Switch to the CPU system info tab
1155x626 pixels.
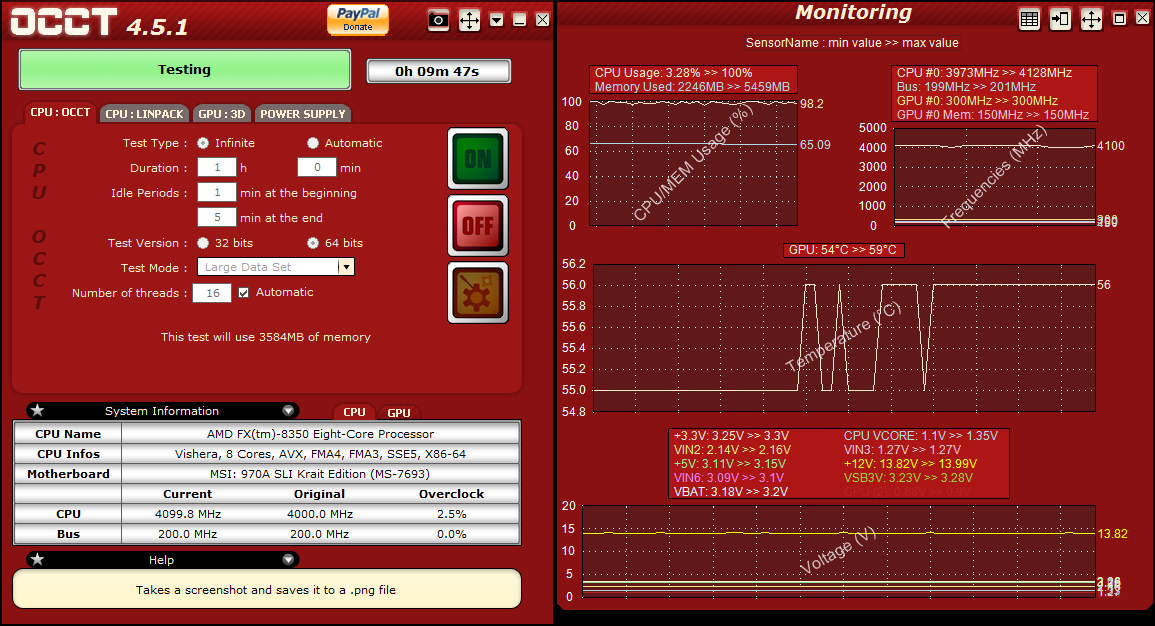354,412
